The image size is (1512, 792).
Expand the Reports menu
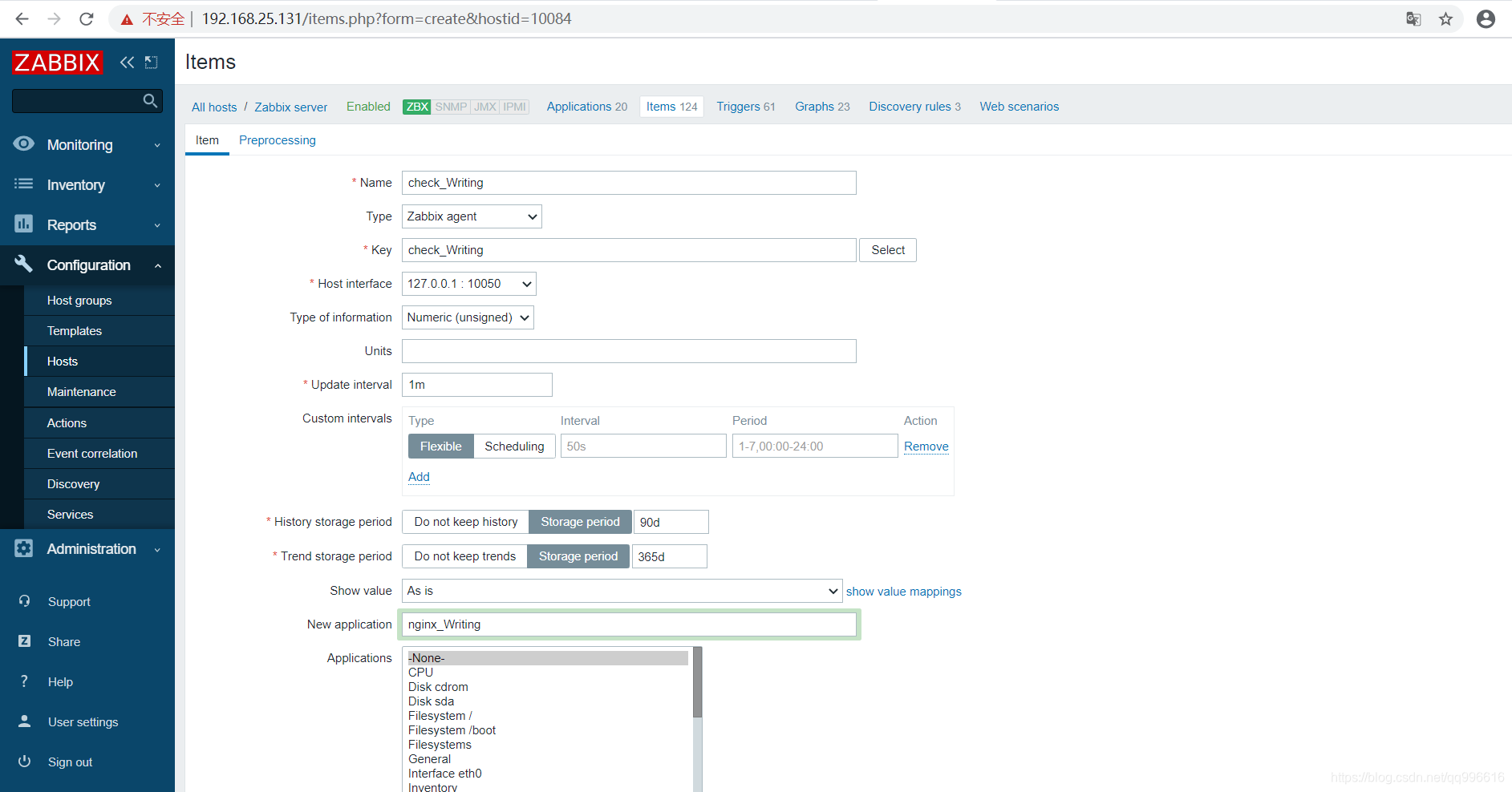coord(87,224)
